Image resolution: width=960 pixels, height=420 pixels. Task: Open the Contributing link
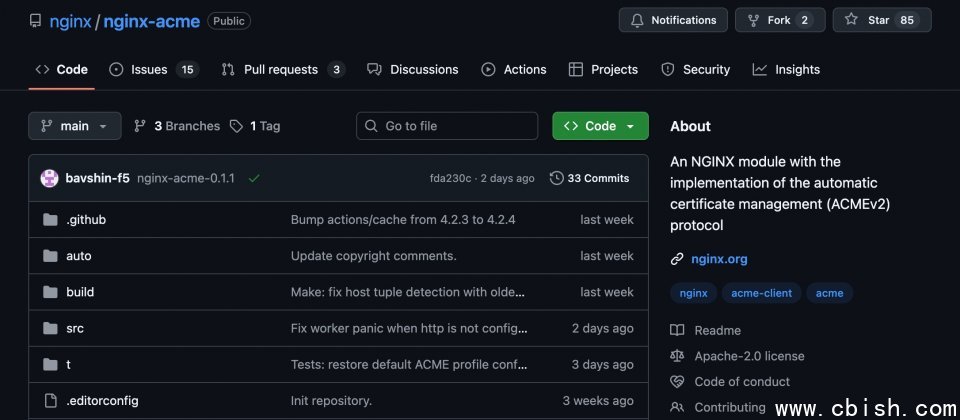click(730, 407)
